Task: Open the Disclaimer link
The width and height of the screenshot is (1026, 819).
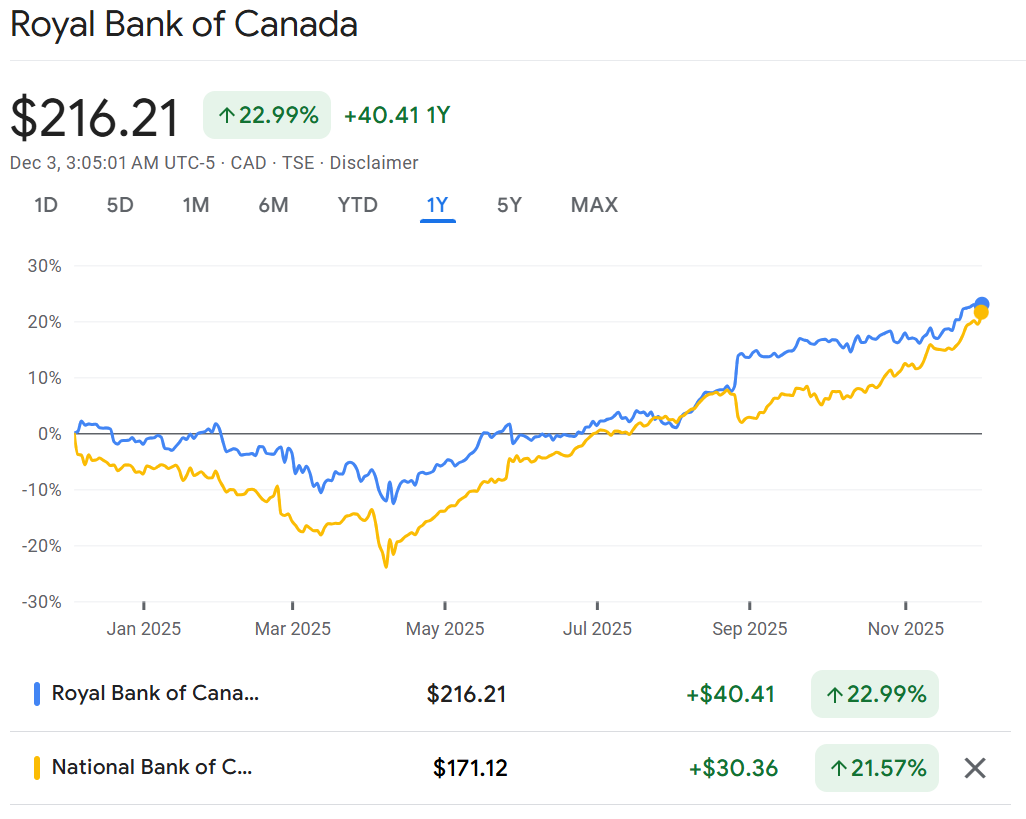Action: coord(374,163)
